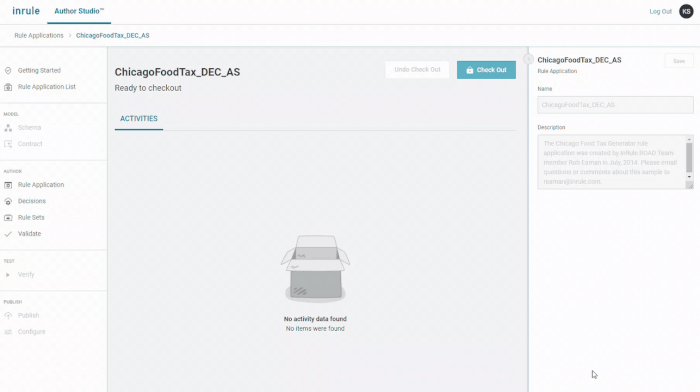Click Publish item in sidebar

(x=29, y=316)
